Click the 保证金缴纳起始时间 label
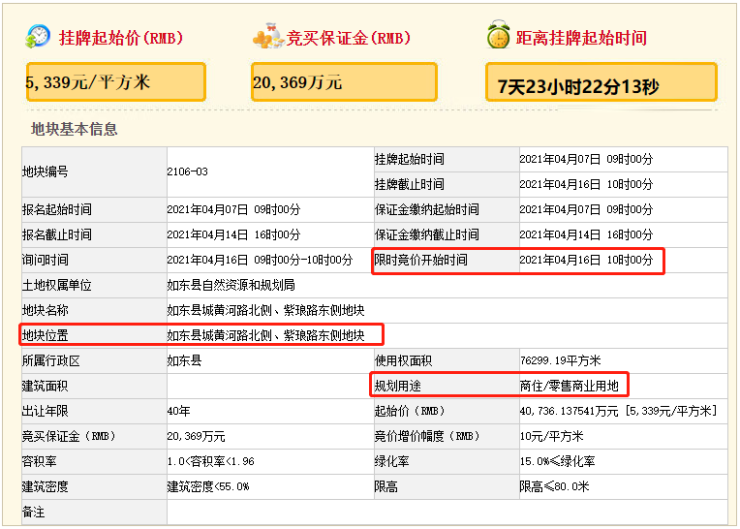The height and width of the screenshot is (529, 740). click(x=427, y=209)
